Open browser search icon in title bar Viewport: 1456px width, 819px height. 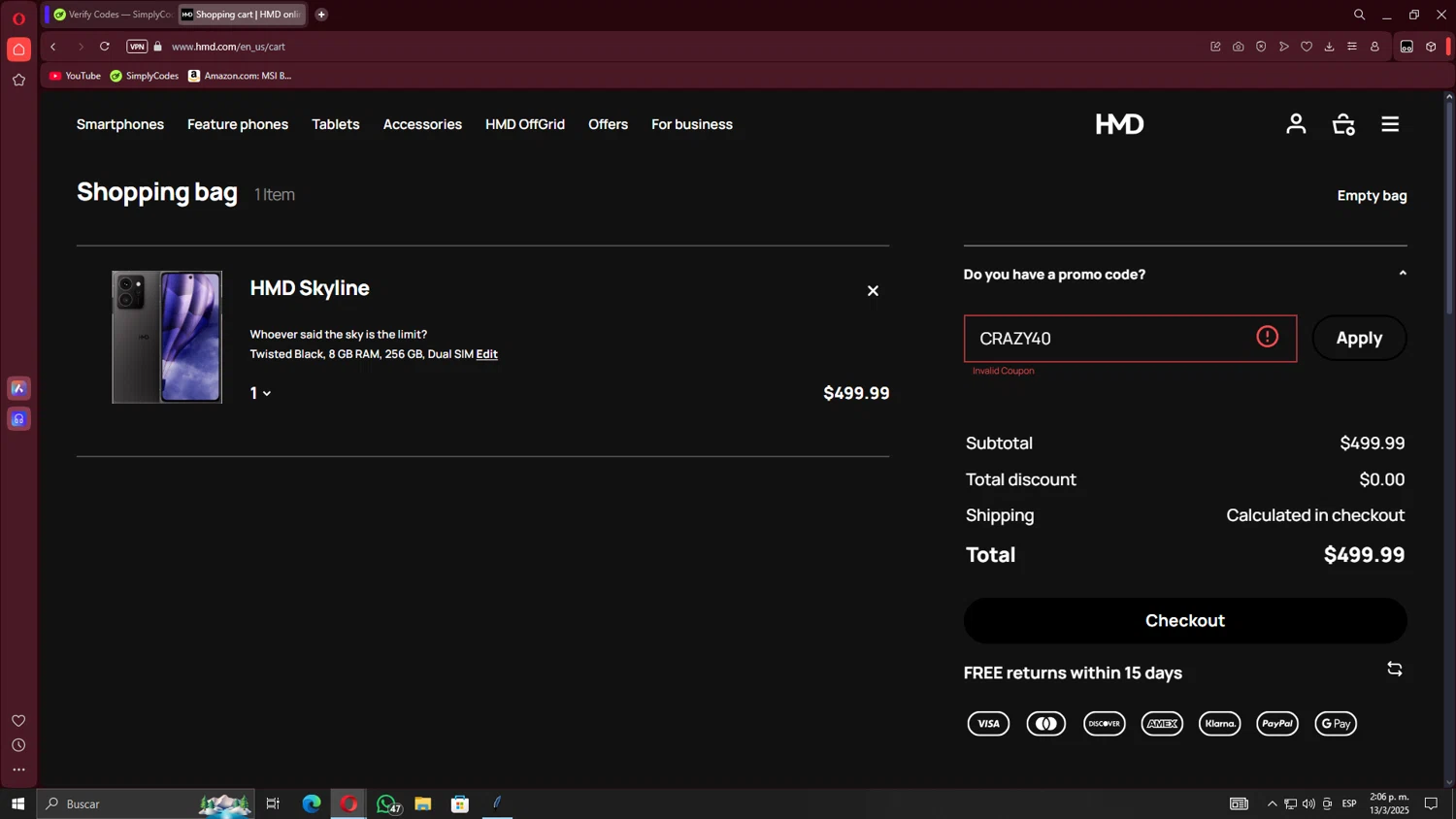1359,15
